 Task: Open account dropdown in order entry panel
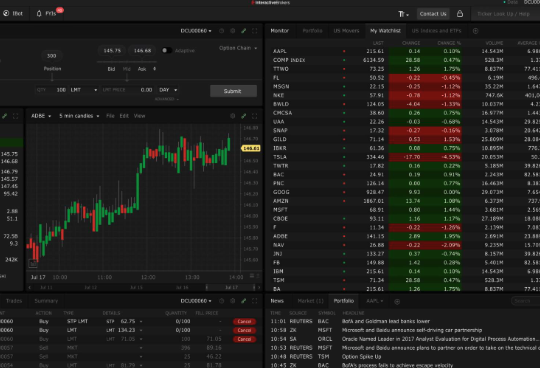coord(196,31)
